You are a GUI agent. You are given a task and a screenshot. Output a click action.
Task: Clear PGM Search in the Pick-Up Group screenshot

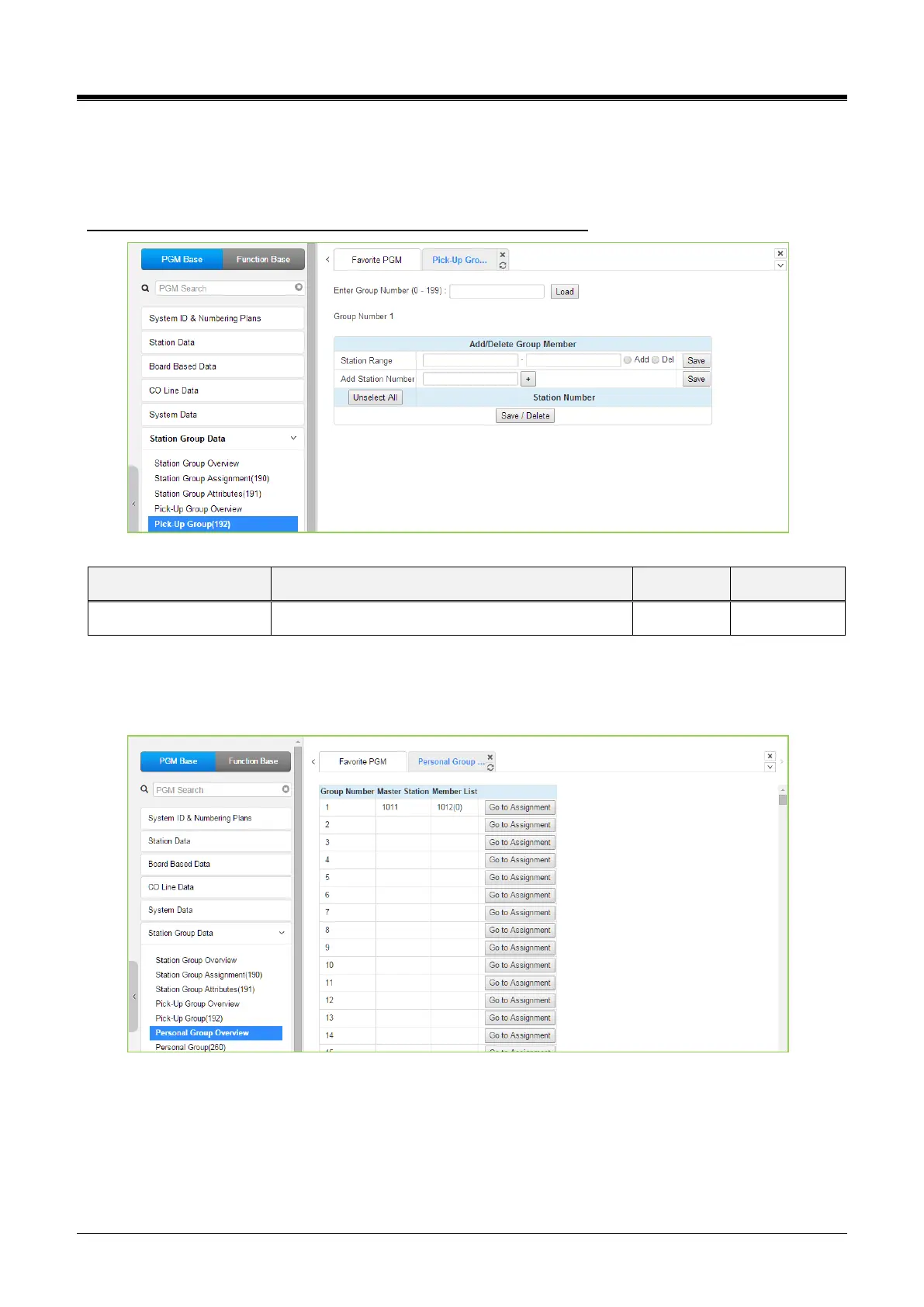[x=299, y=287]
